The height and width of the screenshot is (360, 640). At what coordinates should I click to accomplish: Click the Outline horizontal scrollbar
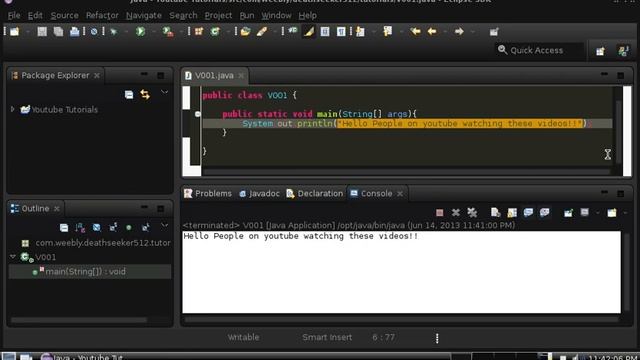[79, 320]
